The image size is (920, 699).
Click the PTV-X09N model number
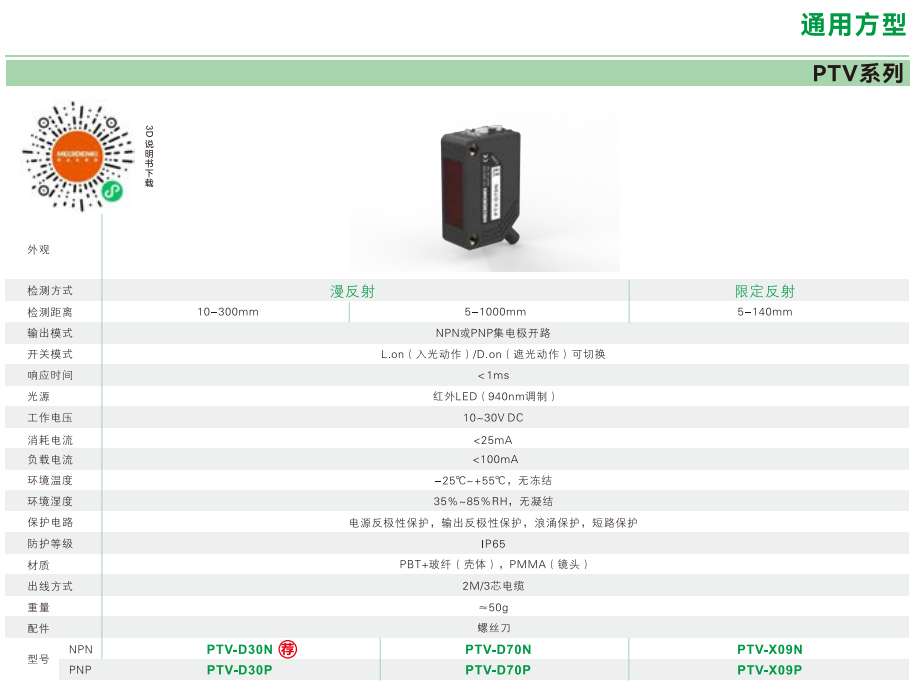pos(769,649)
